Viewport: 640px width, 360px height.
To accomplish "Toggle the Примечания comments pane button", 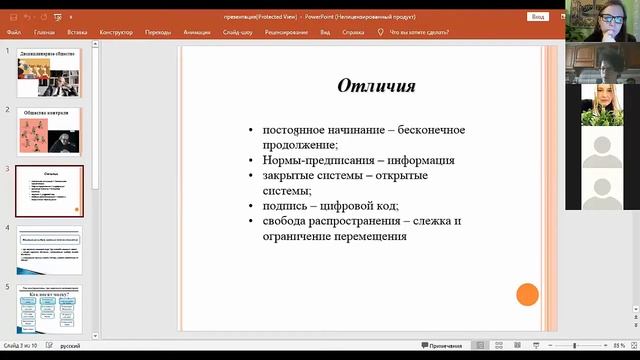I will point(442,346).
